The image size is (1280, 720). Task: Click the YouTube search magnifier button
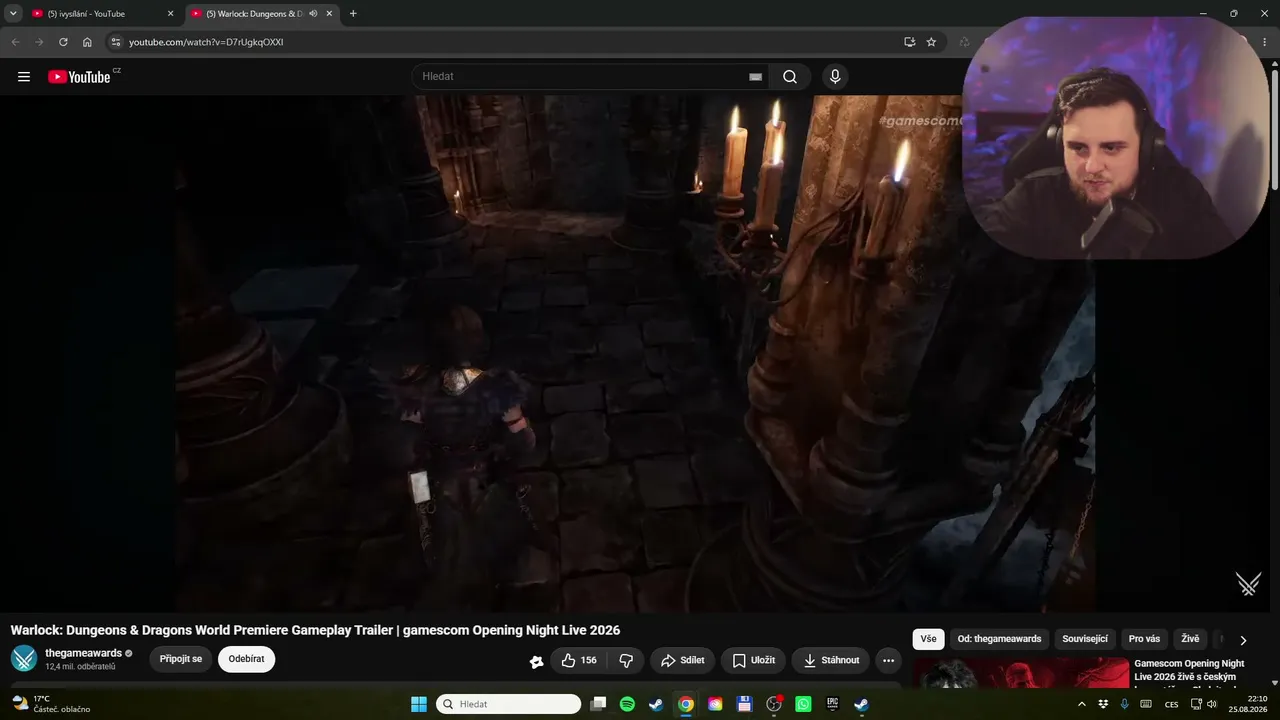coord(790,77)
